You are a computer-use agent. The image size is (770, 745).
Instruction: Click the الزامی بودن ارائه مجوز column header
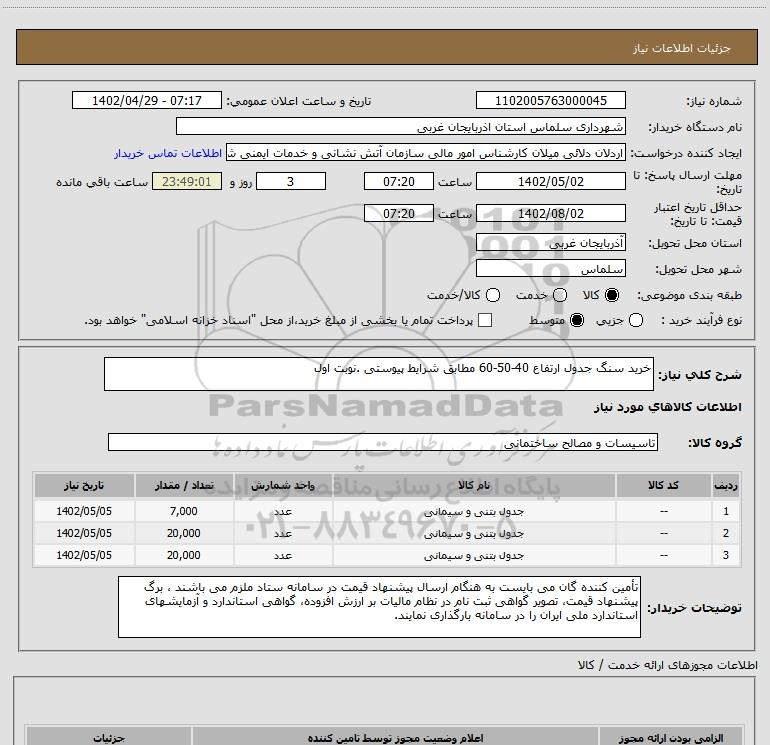point(671,738)
